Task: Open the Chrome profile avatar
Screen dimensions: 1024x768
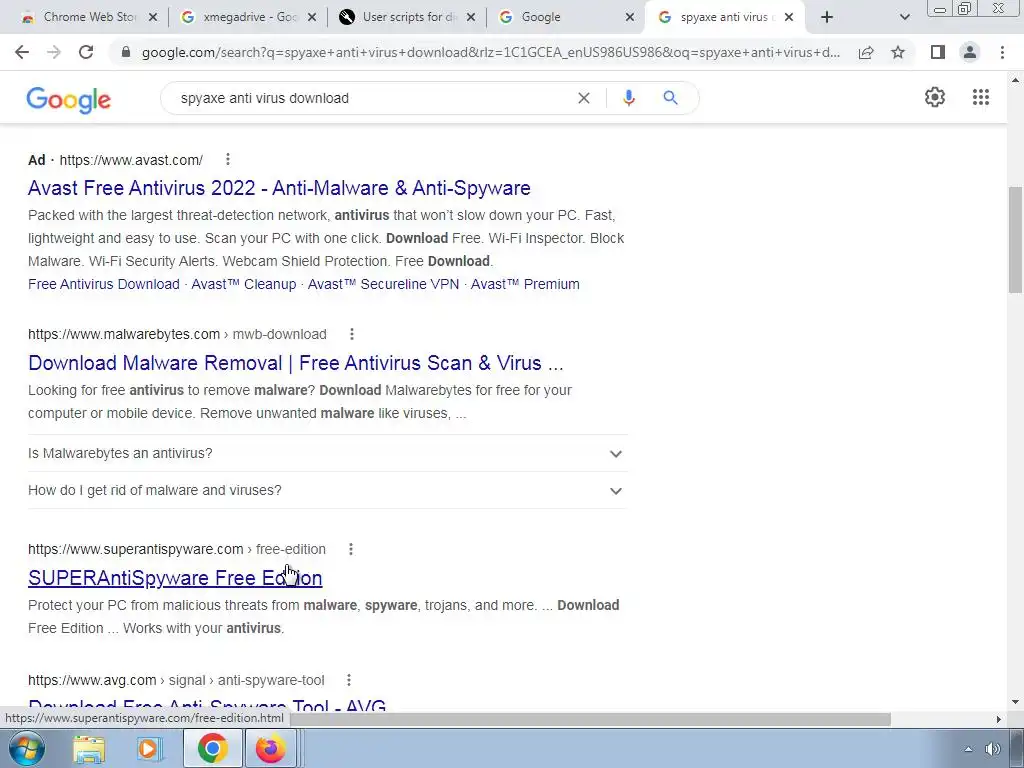Action: pyautogui.click(x=970, y=52)
